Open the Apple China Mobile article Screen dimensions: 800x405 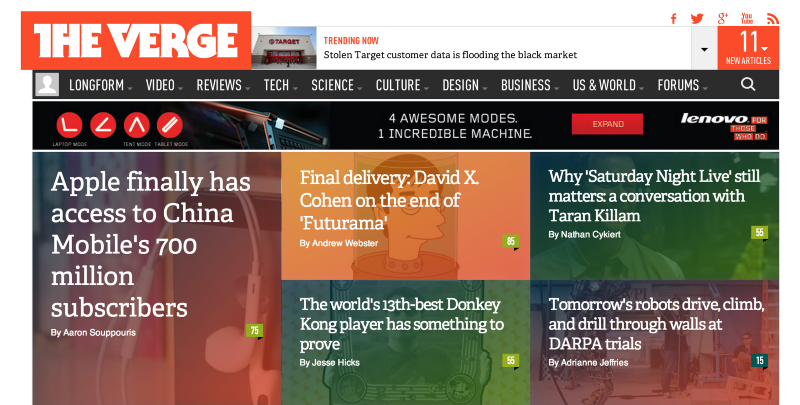pyautogui.click(x=150, y=244)
